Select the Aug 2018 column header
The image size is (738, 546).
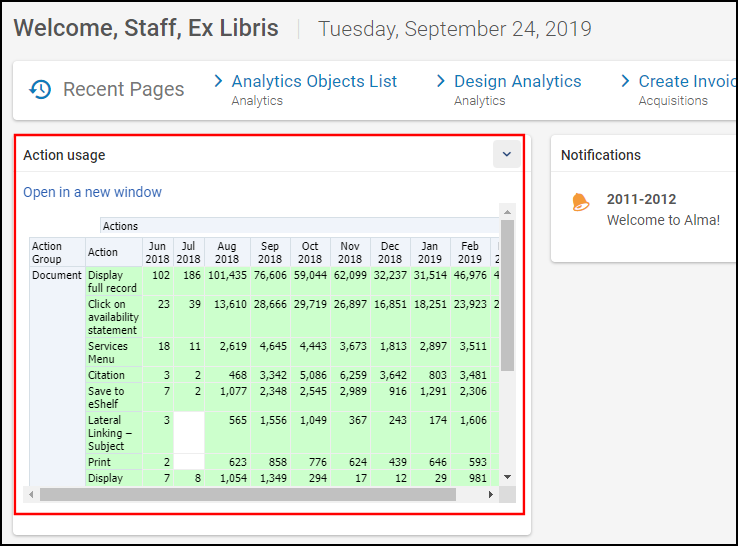pyautogui.click(x=226, y=252)
